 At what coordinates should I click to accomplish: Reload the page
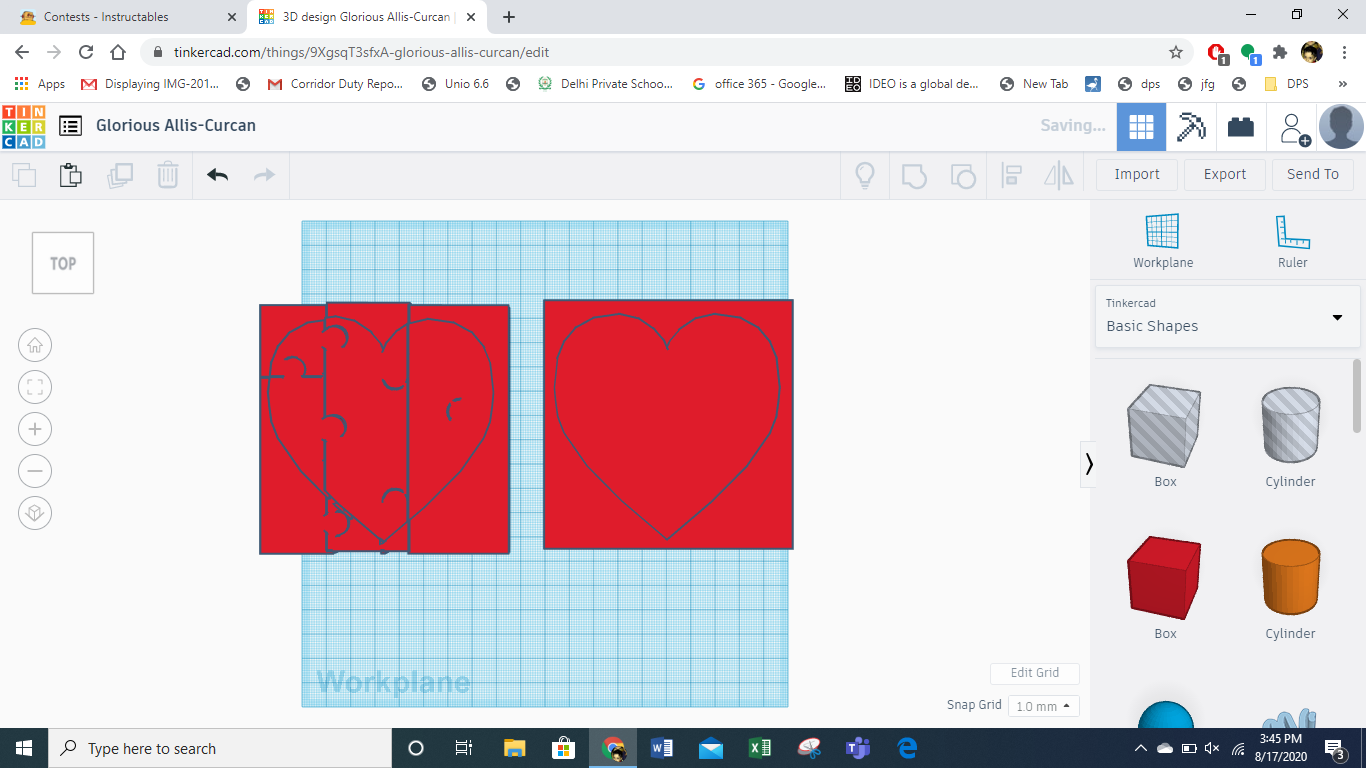tap(86, 52)
